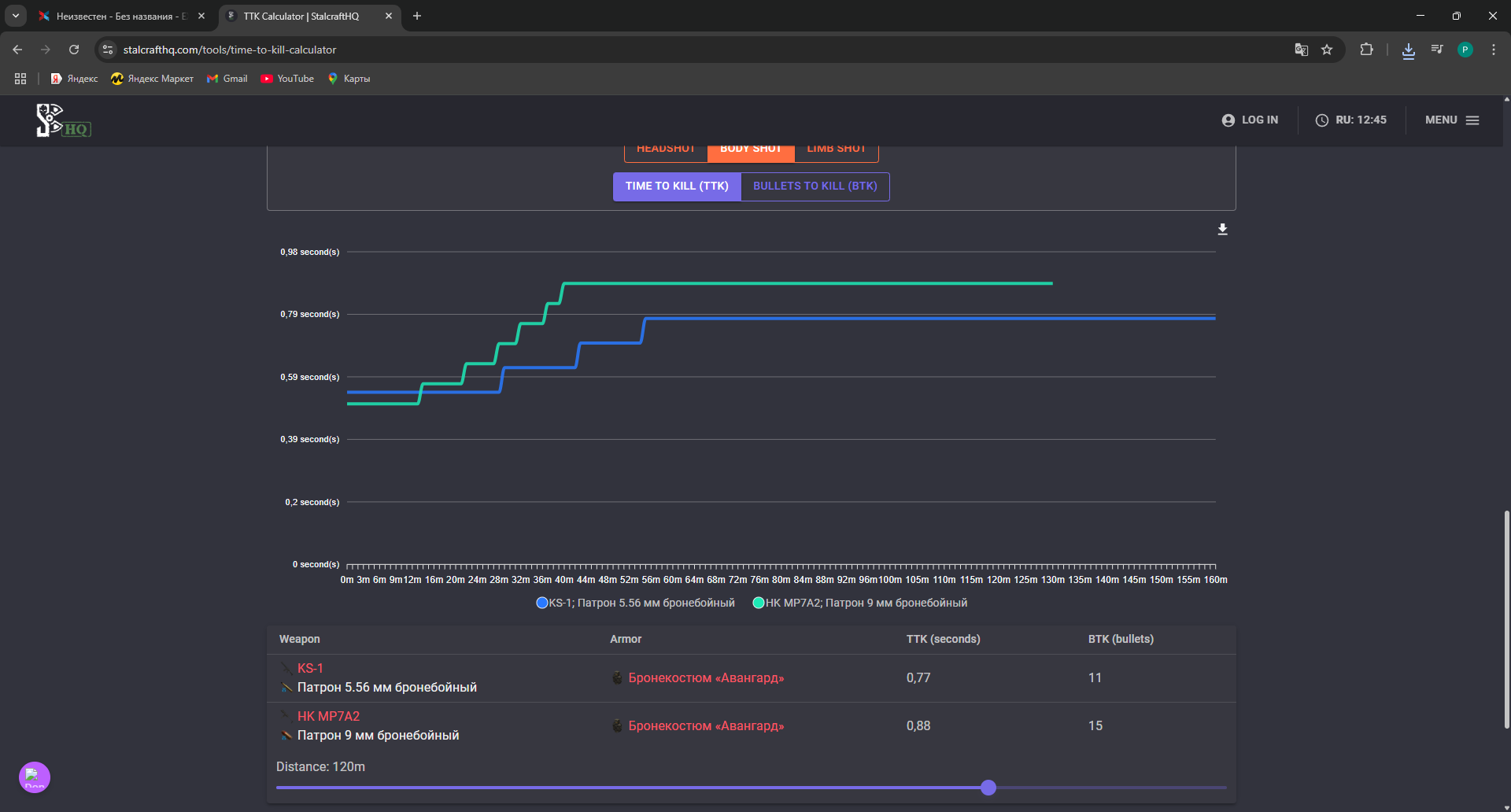Bookmark this page with the star
Viewport: 1511px width, 812px height.
[1327, 50]
